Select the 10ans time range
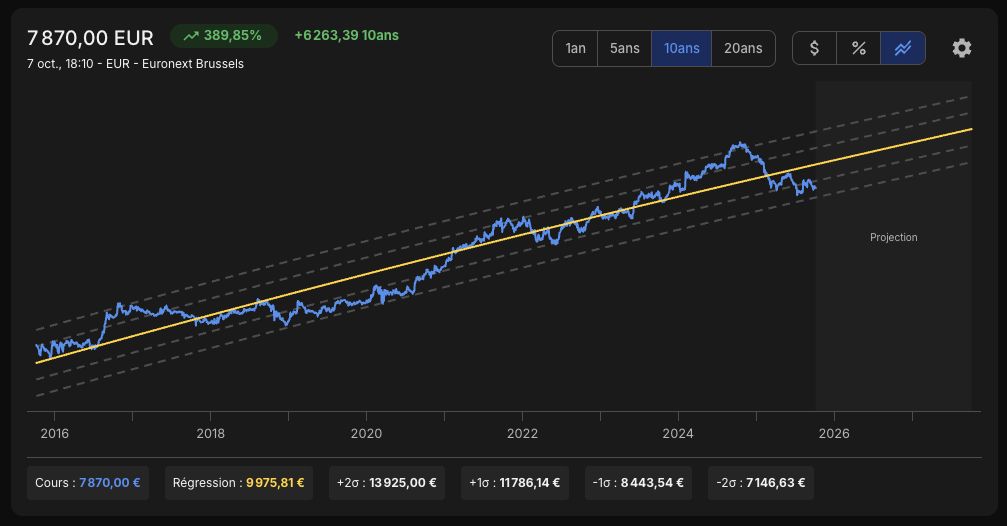 681,48
